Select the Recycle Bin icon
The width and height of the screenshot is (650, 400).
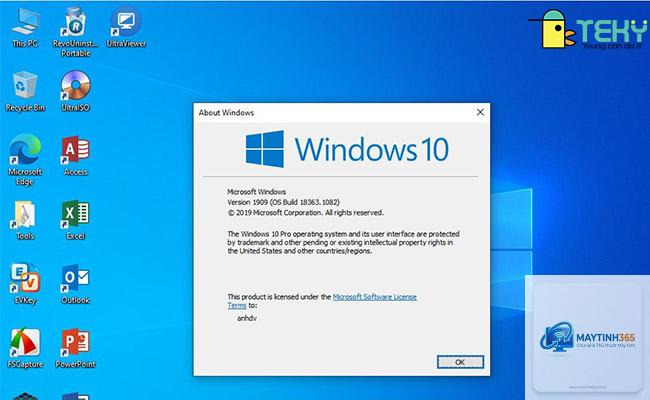coord(25,91)
